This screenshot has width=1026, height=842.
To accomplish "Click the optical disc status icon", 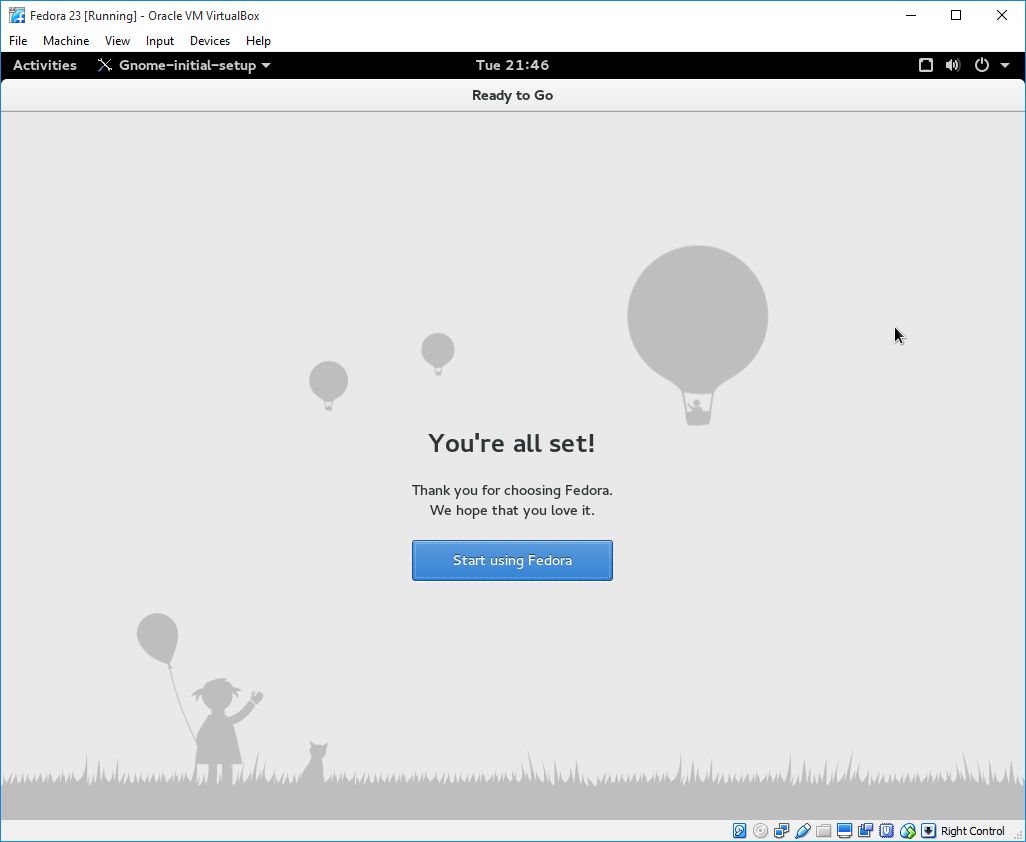I will pos(760,831).
